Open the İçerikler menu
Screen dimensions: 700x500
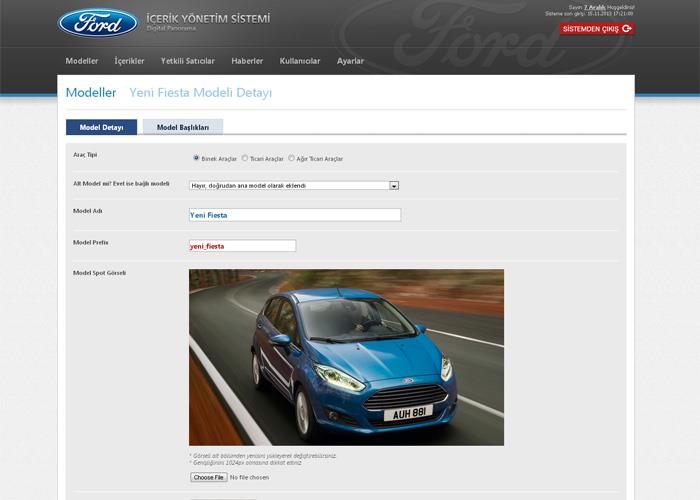[129, 61]
